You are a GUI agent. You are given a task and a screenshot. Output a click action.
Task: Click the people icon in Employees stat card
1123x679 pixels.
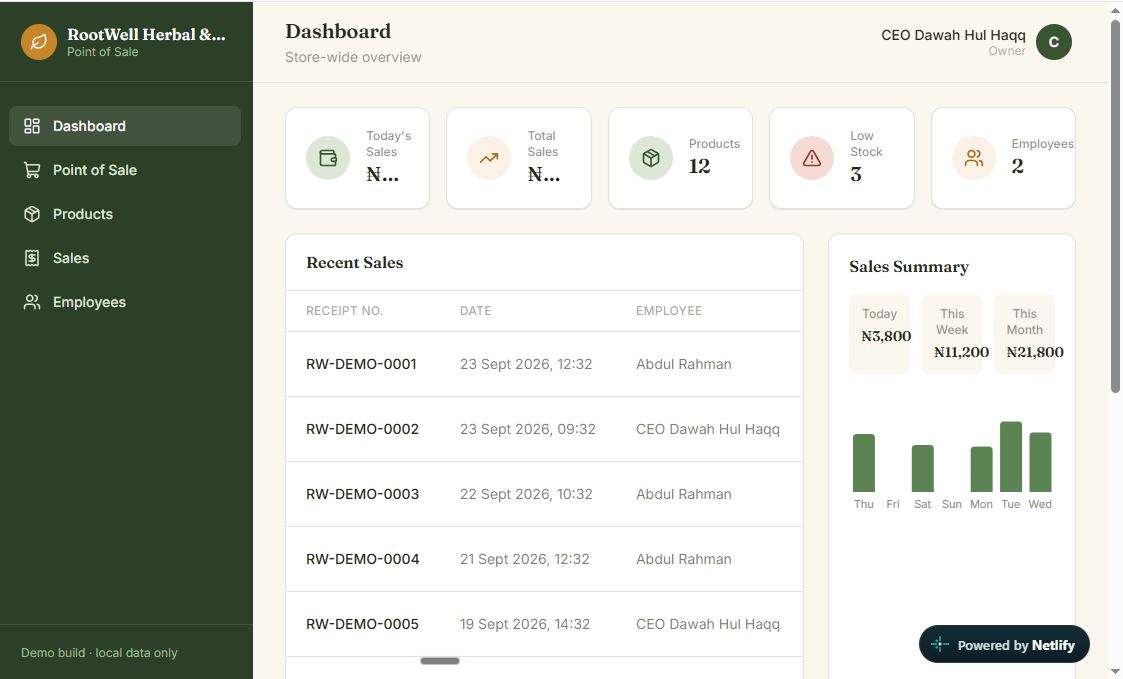click(x=974, y=158)
